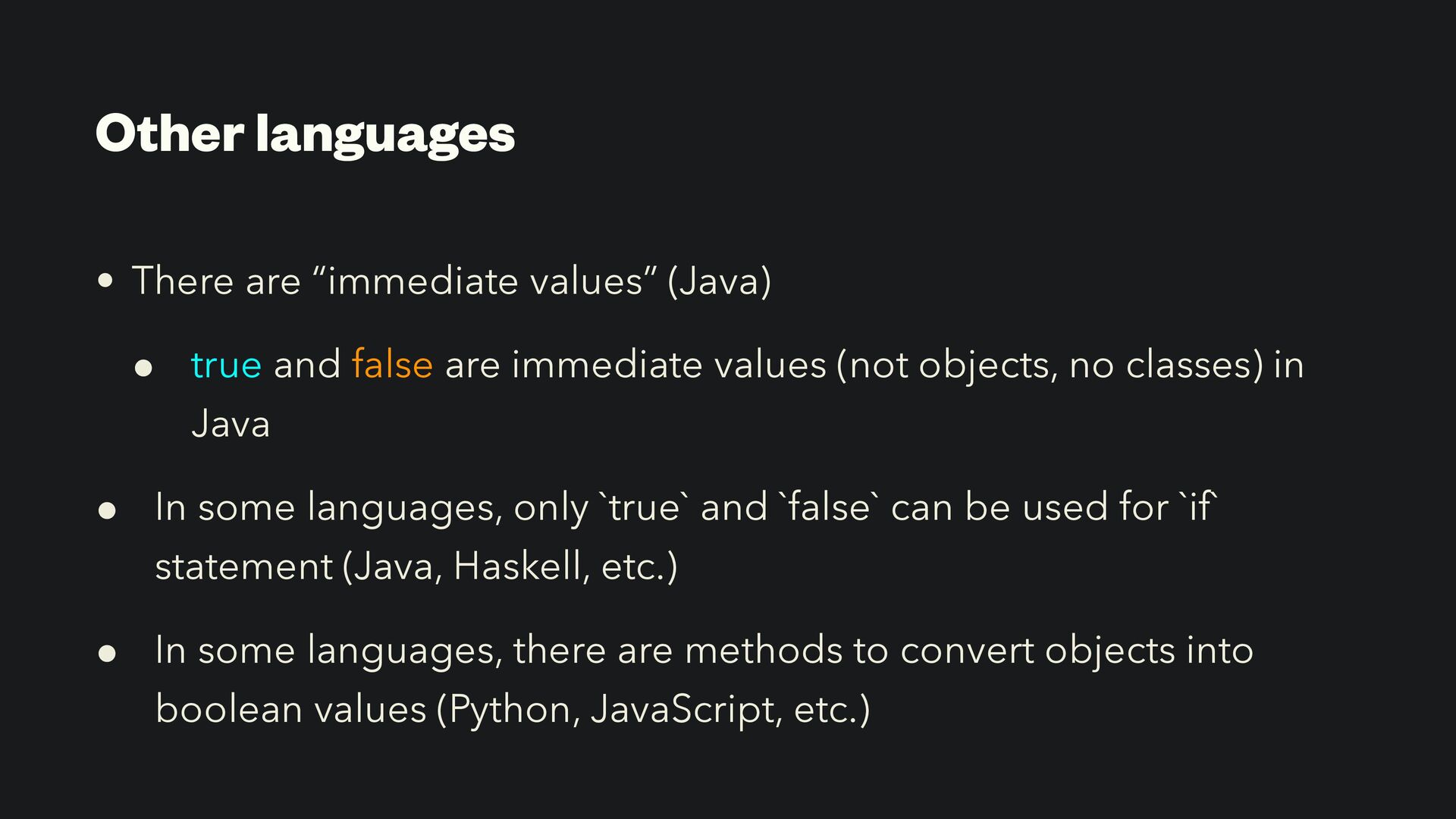Viewport: 1456px width, 819px height.
Task: Click the text "immediate values" in quotes
Action: click(485, 281)
